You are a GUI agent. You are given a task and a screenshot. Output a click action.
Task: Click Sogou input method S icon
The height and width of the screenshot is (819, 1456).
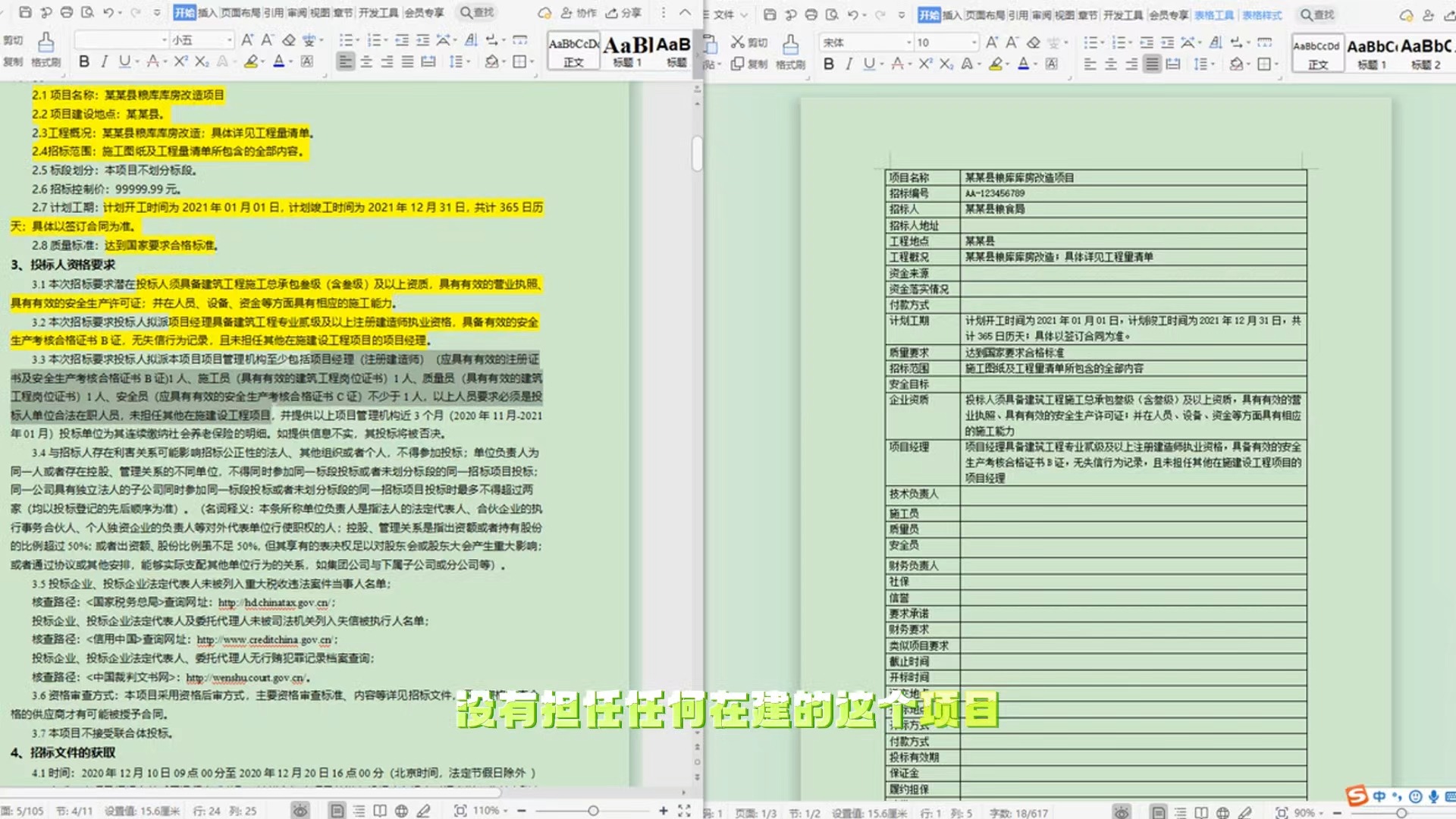pyautogui.click(x=1357, y=795)
